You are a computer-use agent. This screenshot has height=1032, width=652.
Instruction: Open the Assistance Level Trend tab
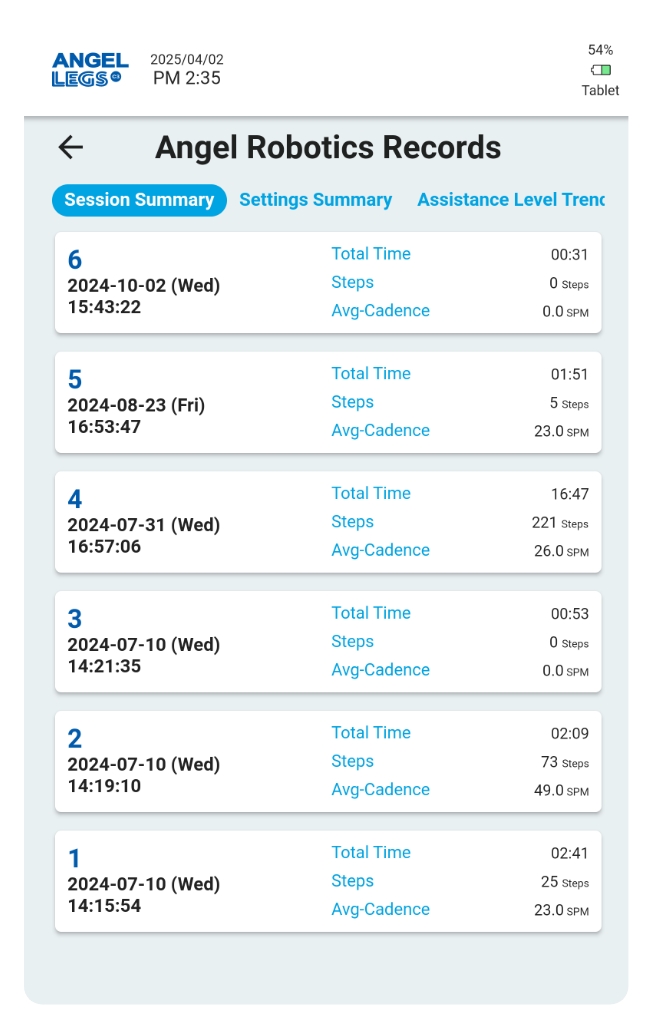510,200
